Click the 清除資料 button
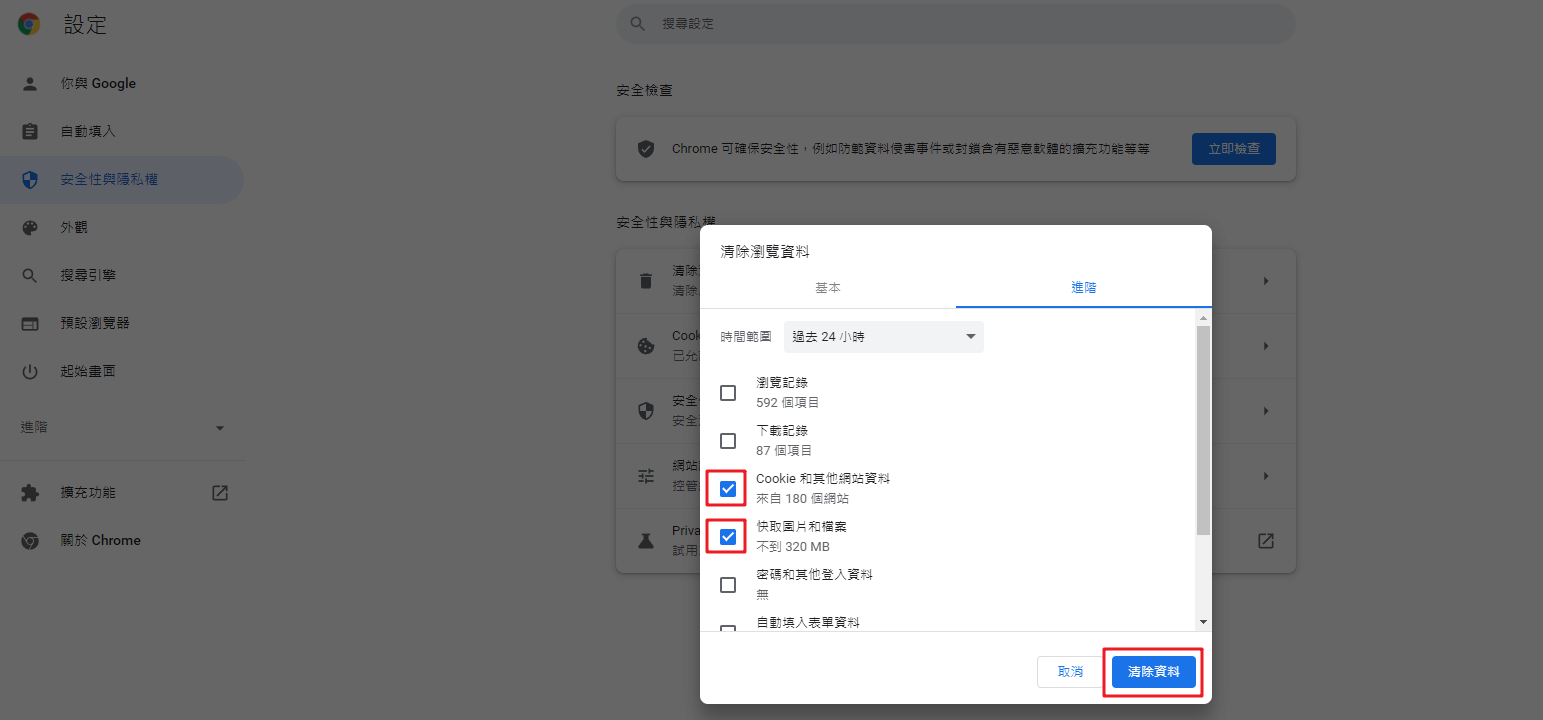Screen dimensions: 1543x720 [x=1152, y=672]
